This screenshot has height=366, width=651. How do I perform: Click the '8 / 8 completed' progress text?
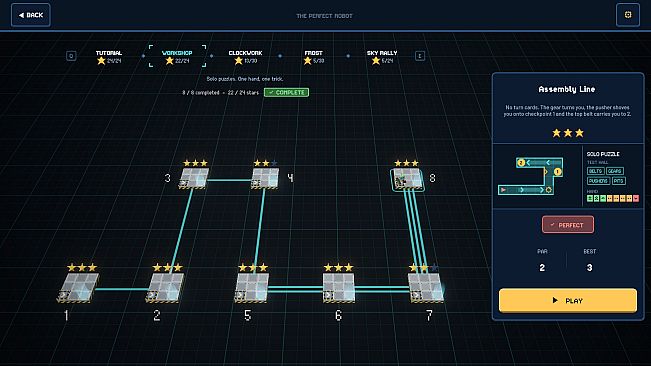[201, 93]
